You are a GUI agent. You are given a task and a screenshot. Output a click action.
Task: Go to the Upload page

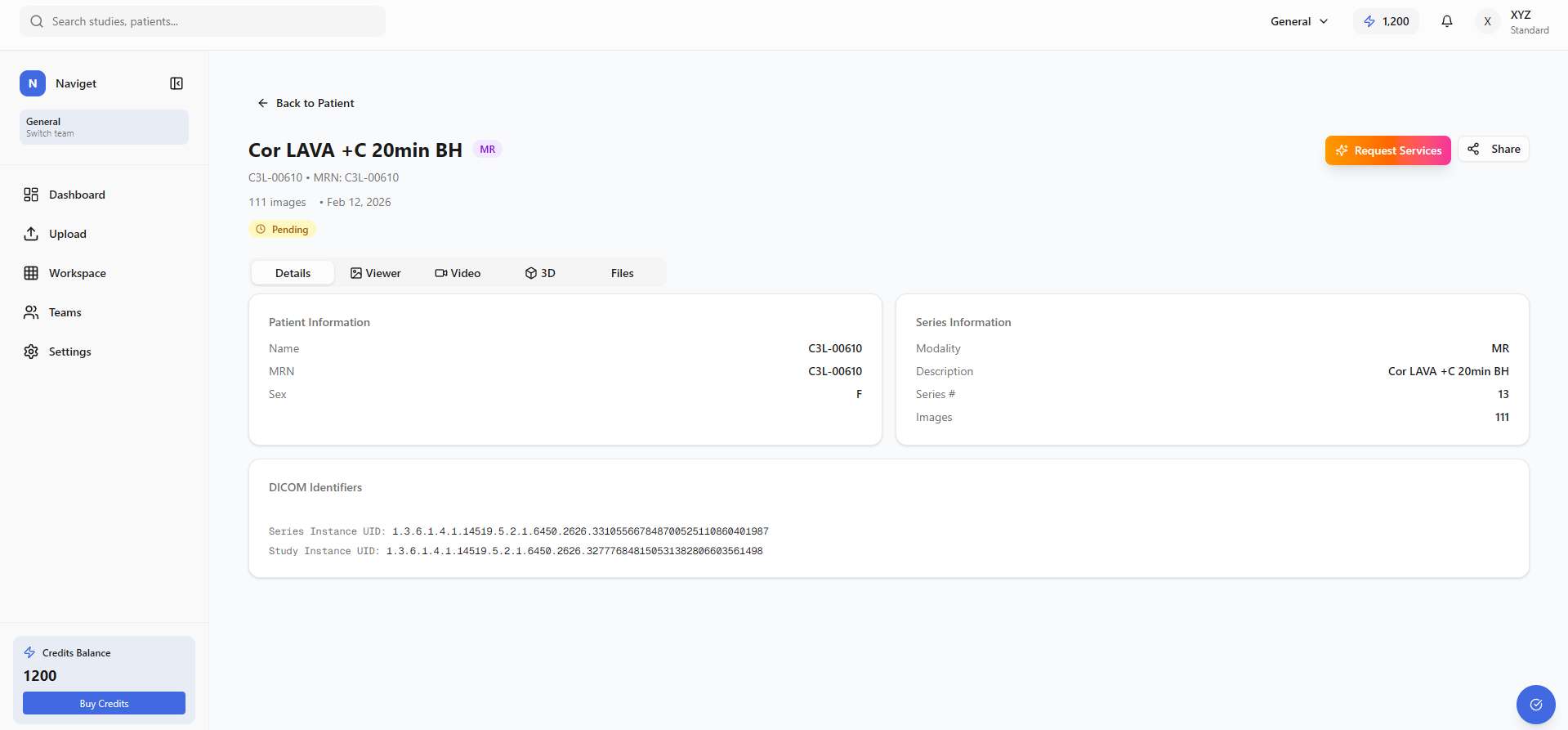67,234
